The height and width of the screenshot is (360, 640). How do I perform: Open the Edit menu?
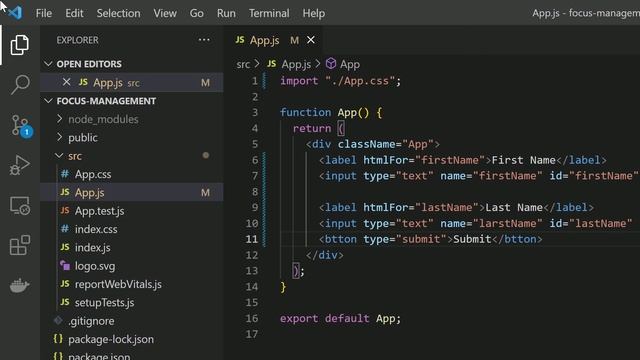pos(74,13)
